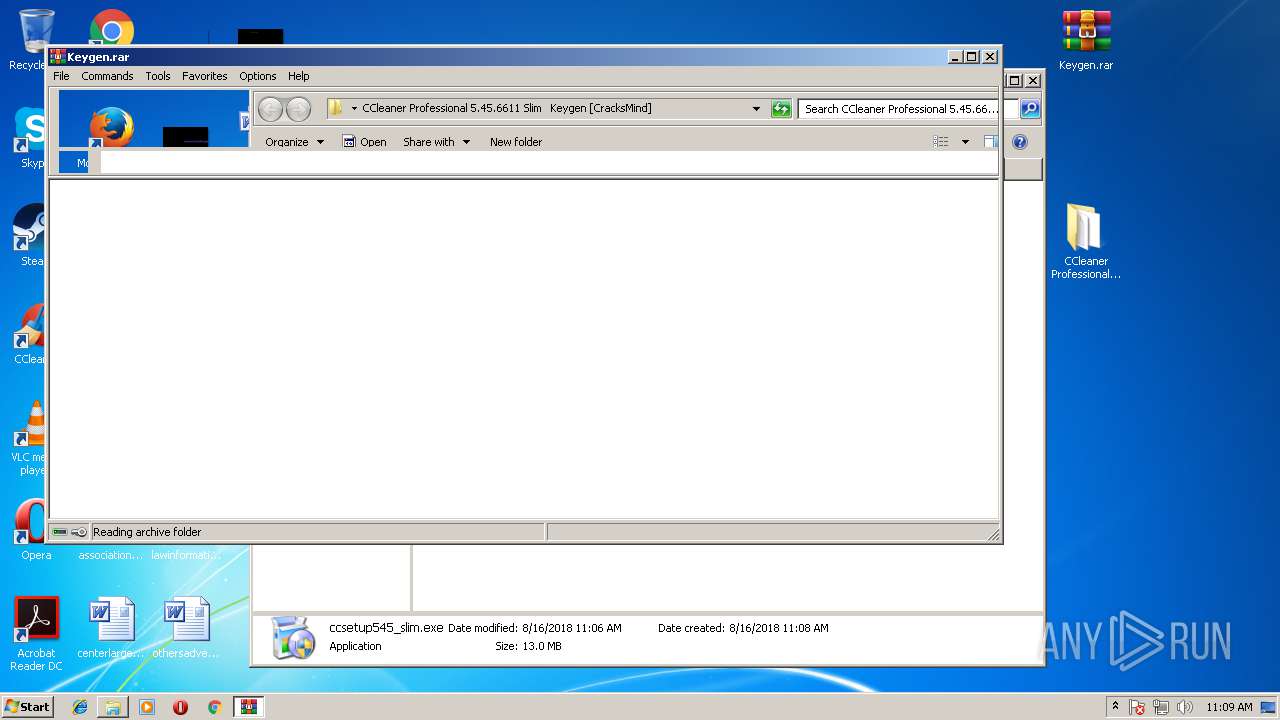Click the Keygen.rar title bar icon
The image size is (1280, 720).
pos(58,57)
